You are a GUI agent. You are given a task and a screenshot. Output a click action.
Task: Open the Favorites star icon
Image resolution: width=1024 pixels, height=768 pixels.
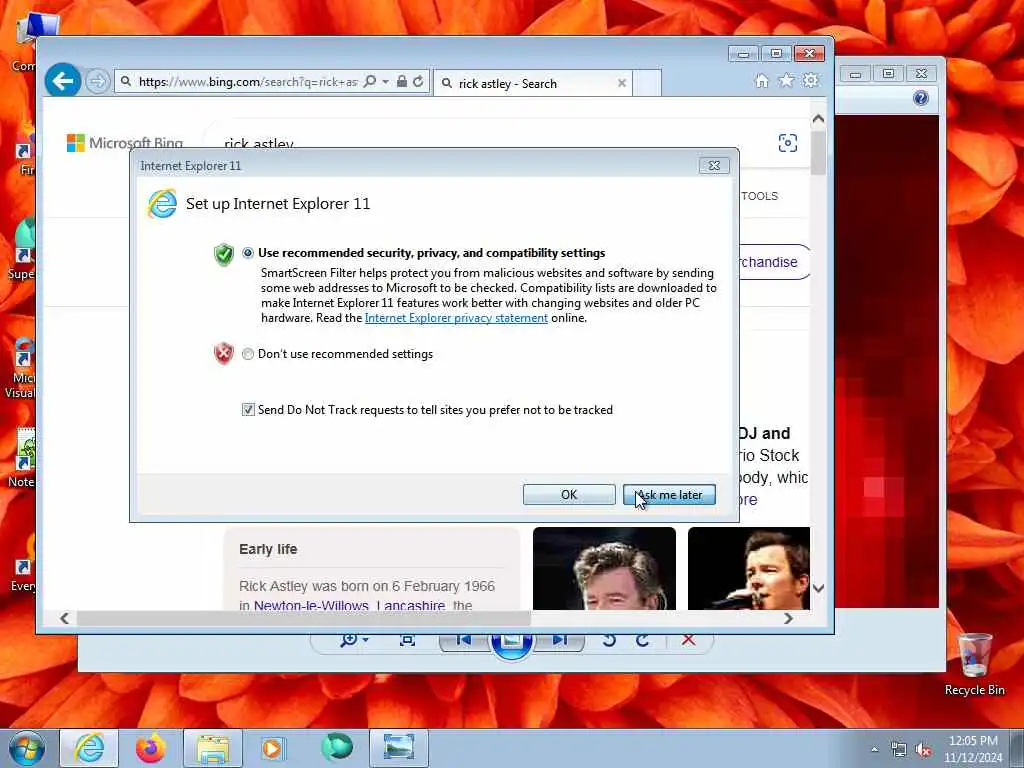pyautogui.click(x=786, y=80)
